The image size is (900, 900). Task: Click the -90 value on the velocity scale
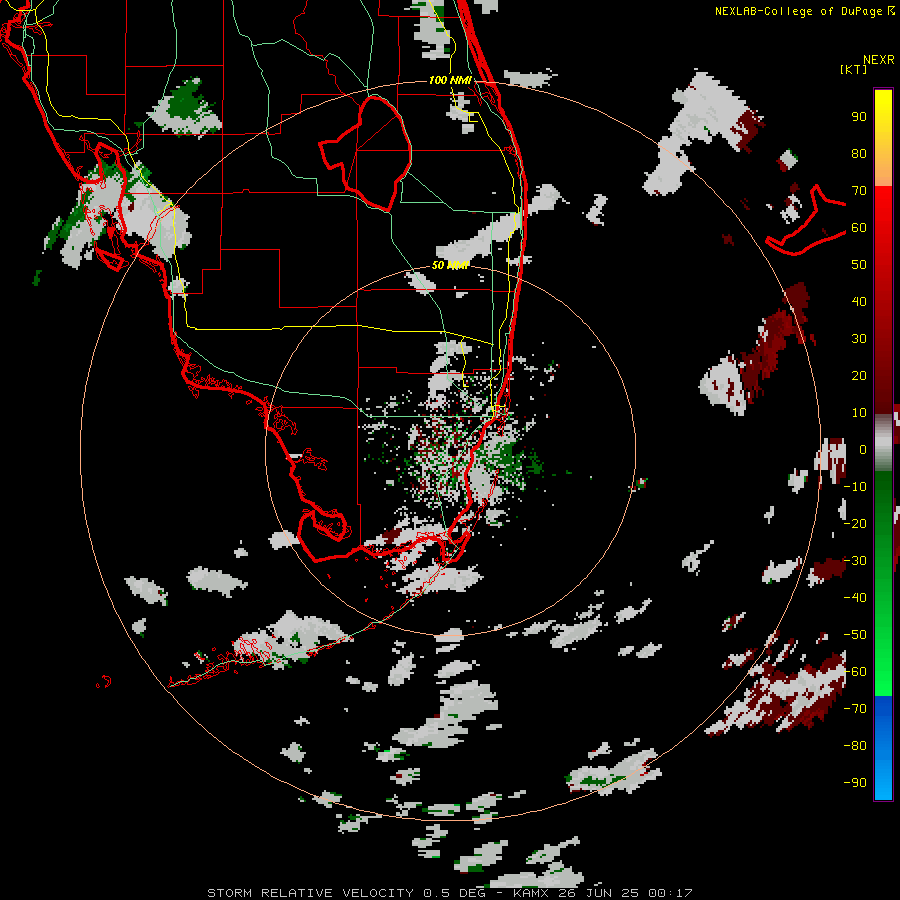click(x=855, y=783)
